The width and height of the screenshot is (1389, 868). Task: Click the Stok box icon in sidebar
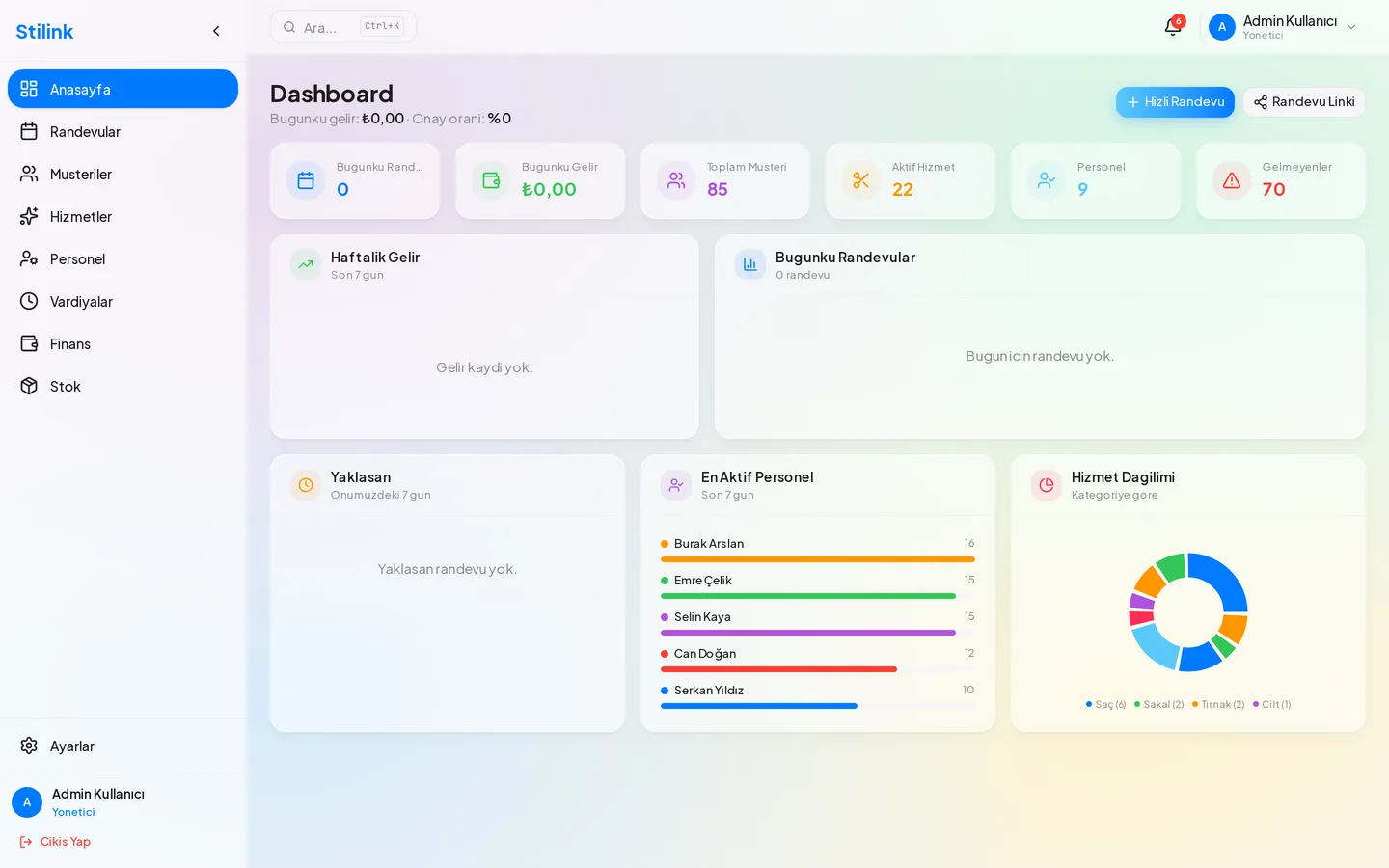29,386
